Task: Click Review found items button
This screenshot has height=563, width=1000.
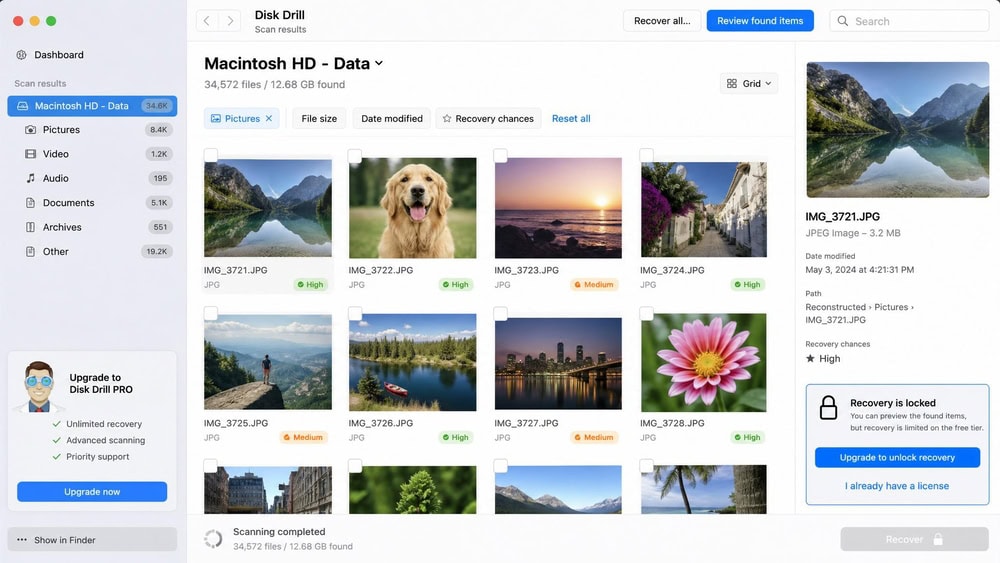Action: point(760,21)
